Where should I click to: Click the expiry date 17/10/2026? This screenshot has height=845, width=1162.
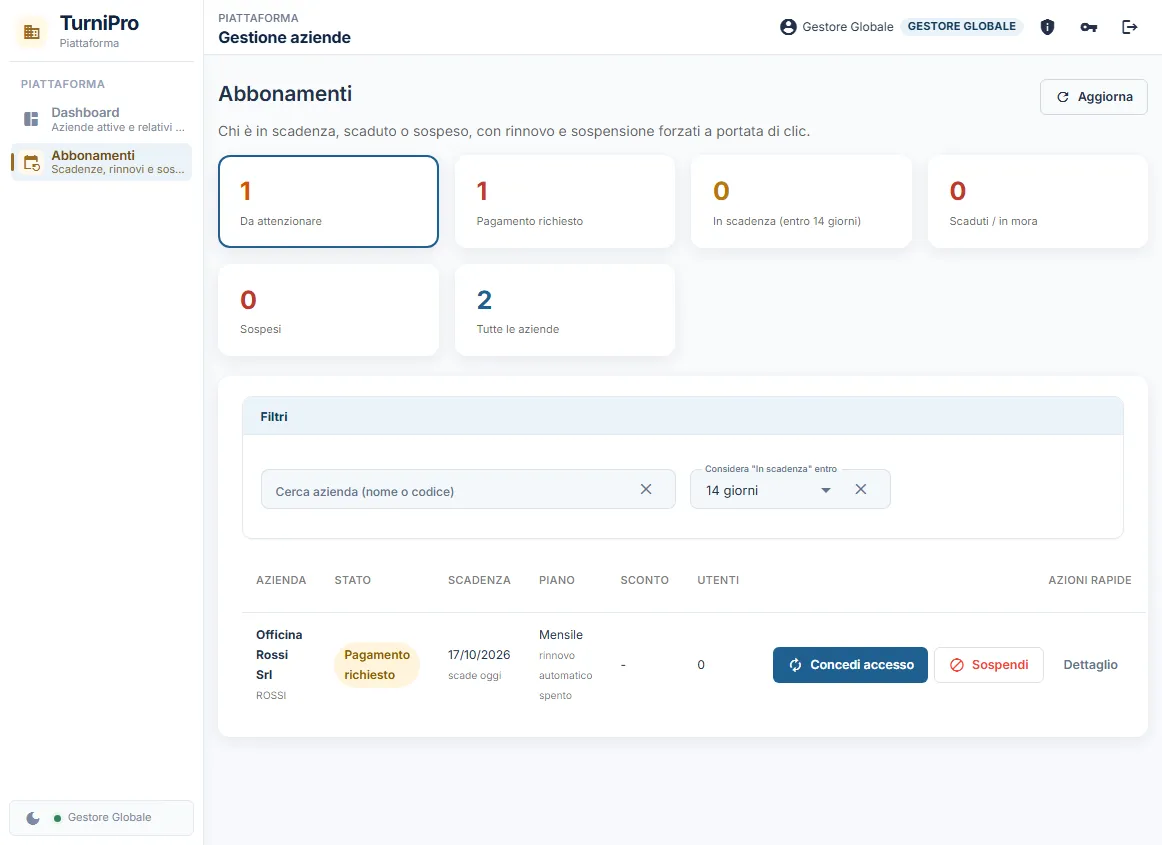(x=479, y=655)
